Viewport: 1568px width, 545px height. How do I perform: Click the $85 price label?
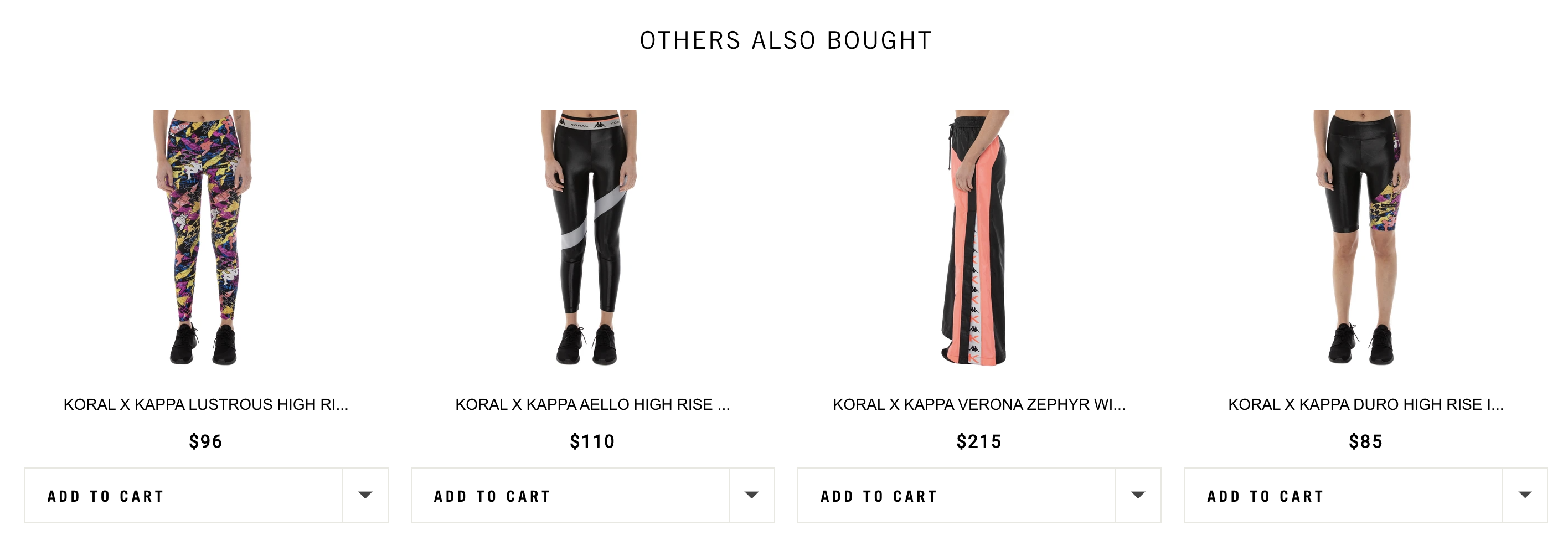coord(1365,441)
